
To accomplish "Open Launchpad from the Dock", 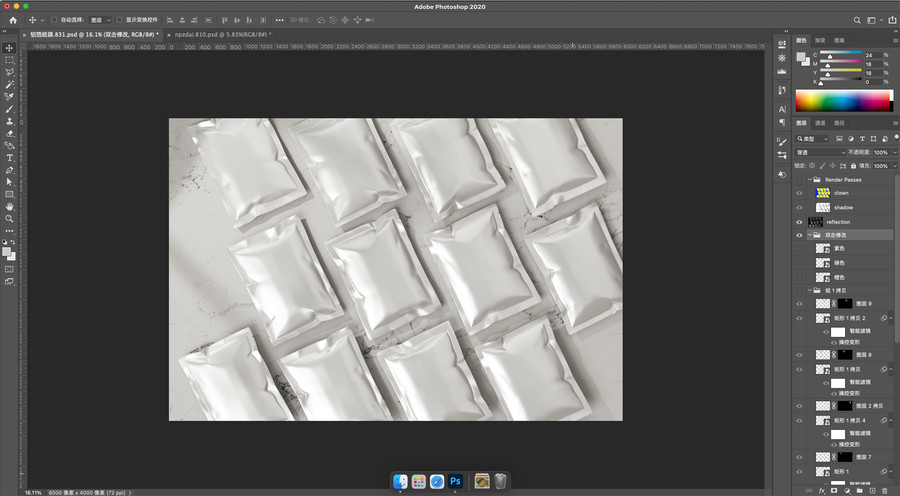I will [418, 481].
